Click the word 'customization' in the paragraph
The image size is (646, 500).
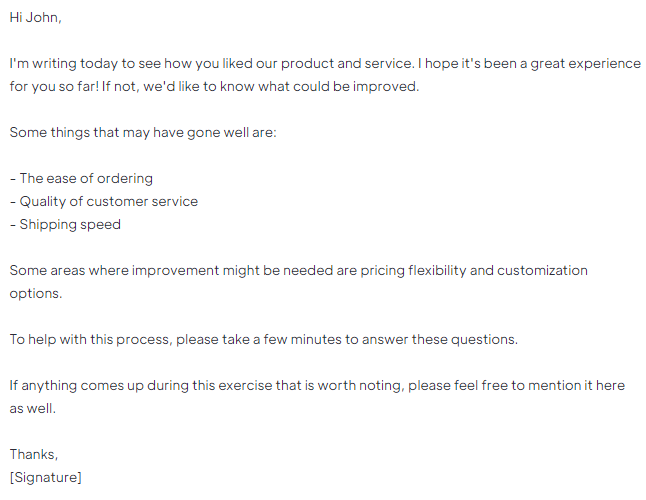click(542, 271)
